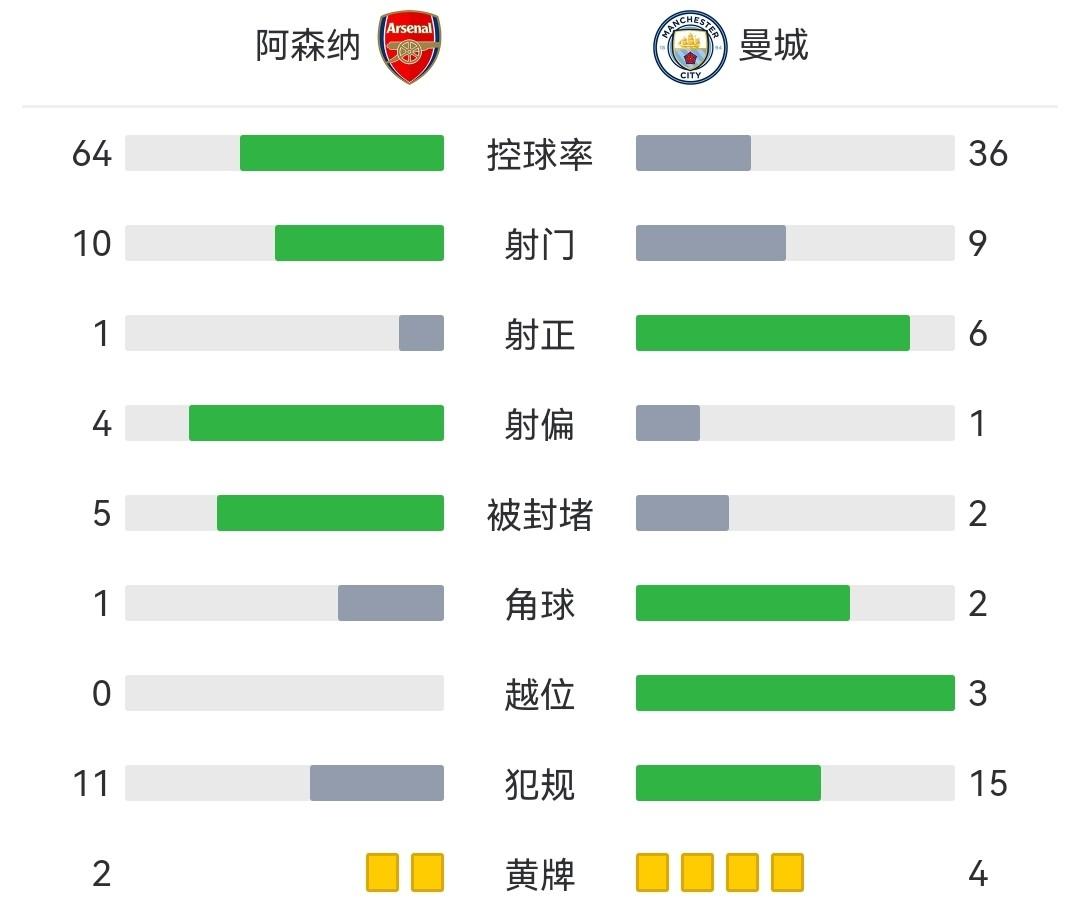This screenshot has height=911, width=1080.
Task: Click Arsenal's first yellow card icon
Action: pos(382,872)
